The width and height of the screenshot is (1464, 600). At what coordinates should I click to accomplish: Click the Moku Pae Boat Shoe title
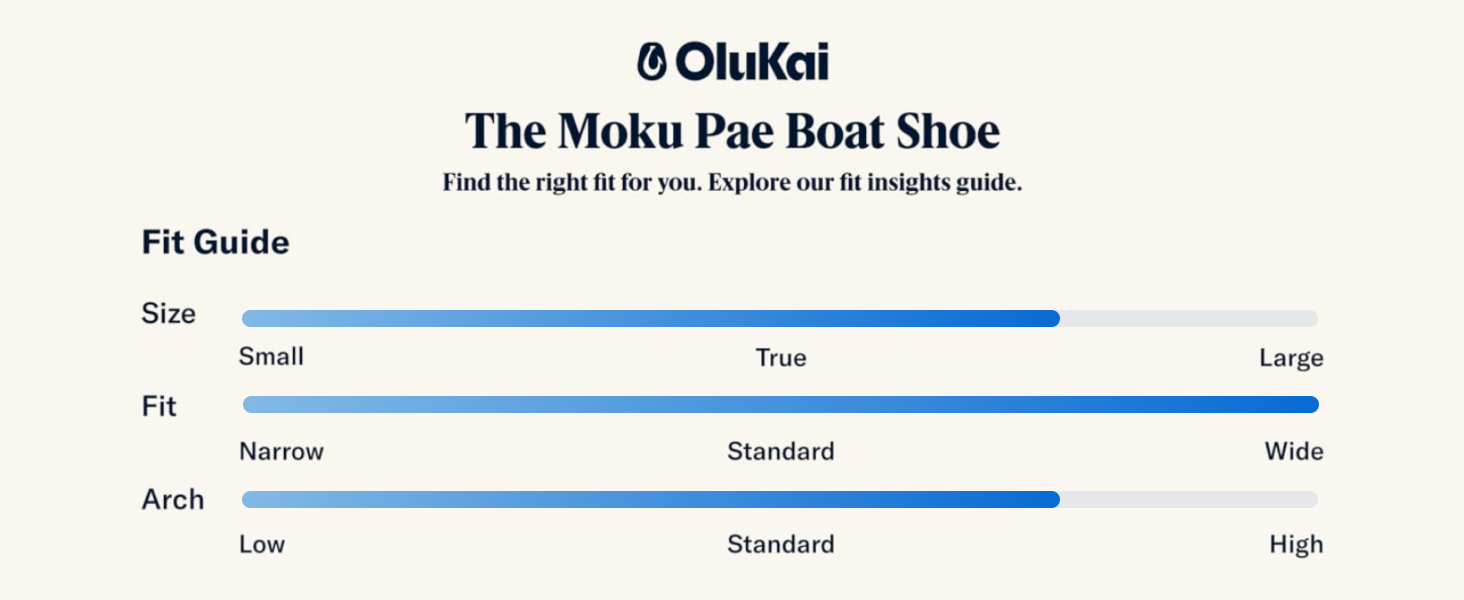click(732, 132)
